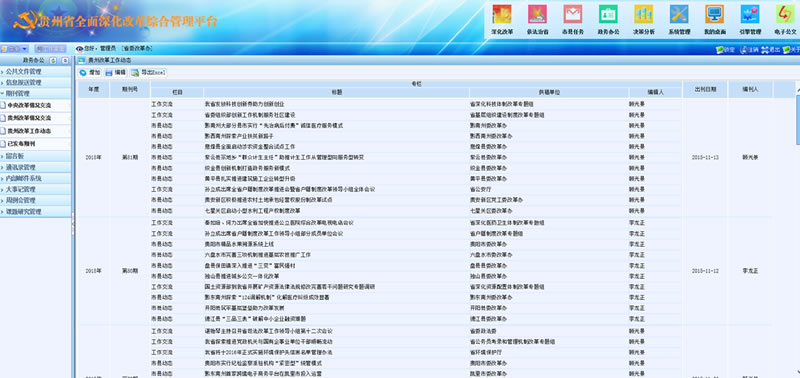Click the table's vertical scrollbar up arrow
The width and height of the screenshot is (800, 378).
[797, 91]
